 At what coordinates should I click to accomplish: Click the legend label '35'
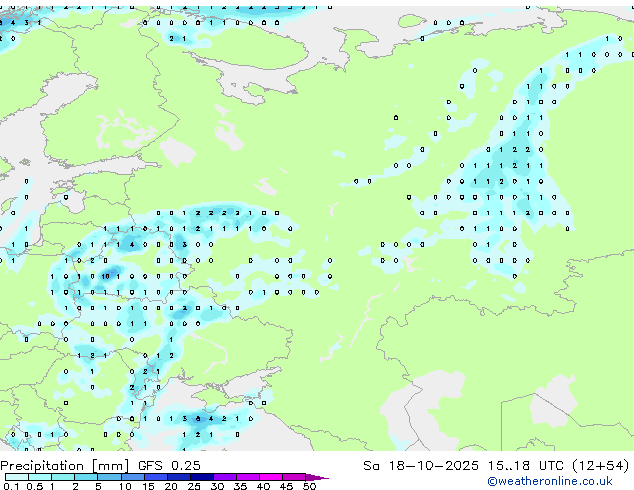coord(240,486)
